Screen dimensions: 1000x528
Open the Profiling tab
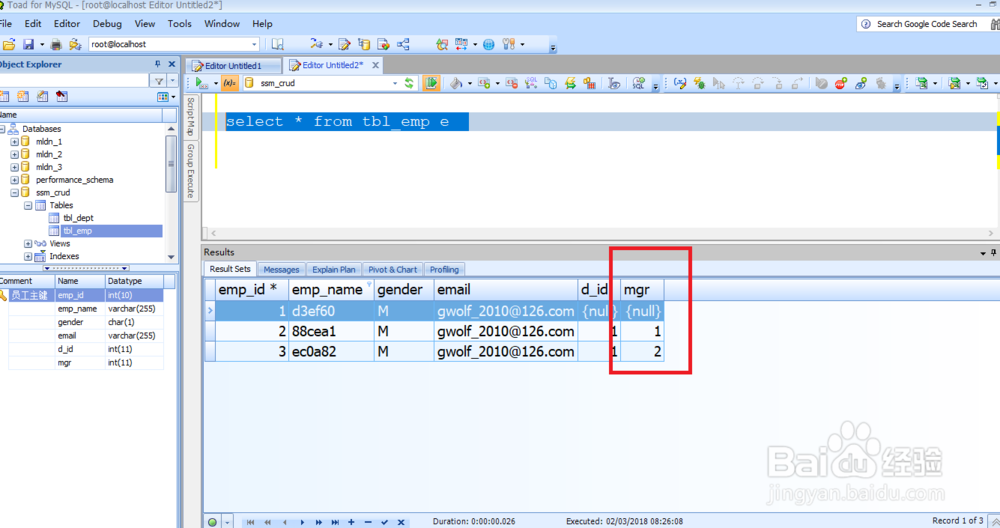(445, 270)
